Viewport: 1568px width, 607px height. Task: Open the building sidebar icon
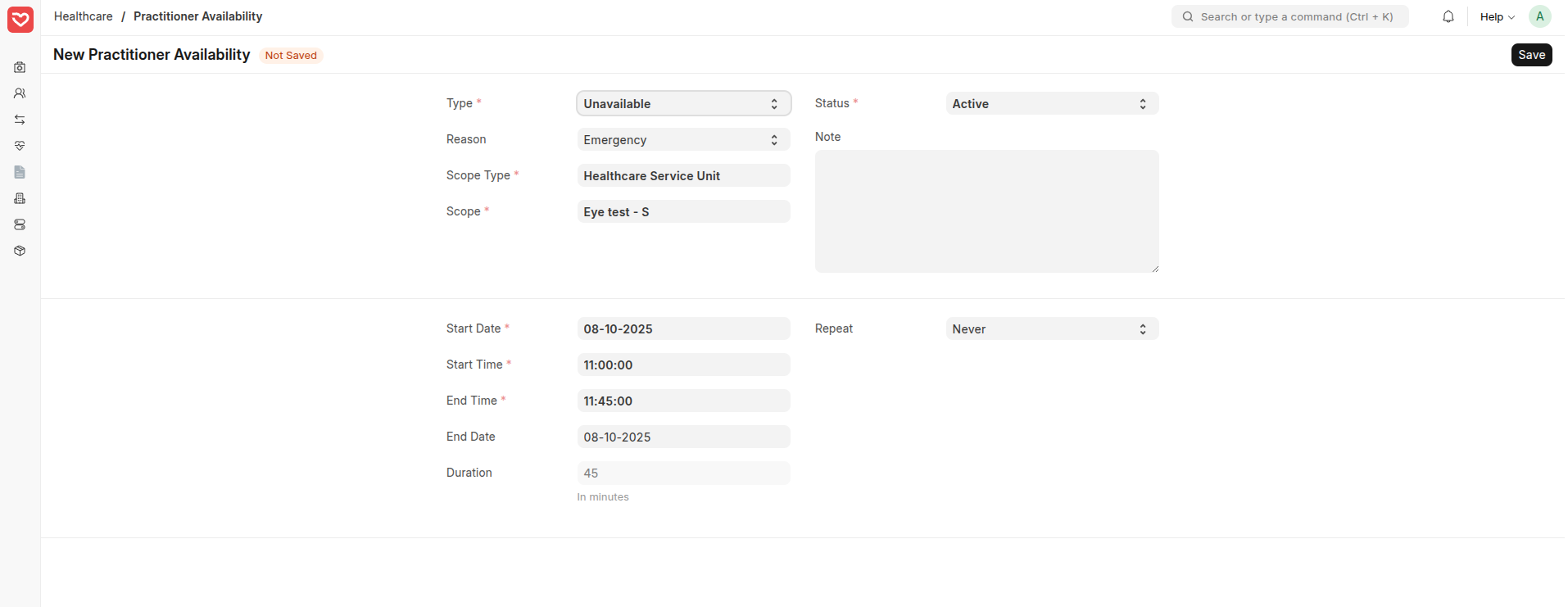20,198
